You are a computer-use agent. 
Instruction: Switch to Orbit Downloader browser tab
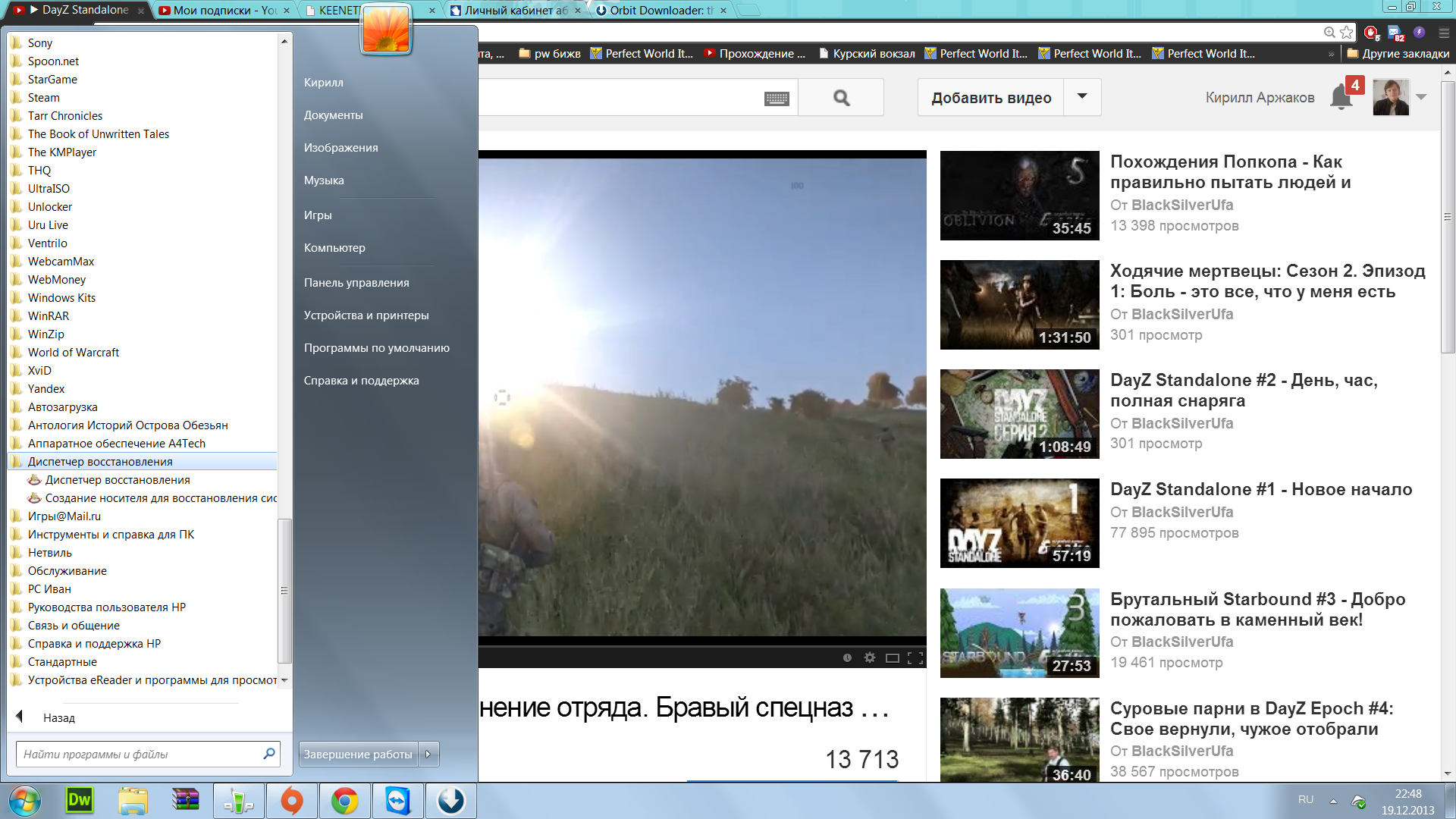coord(661,10)
